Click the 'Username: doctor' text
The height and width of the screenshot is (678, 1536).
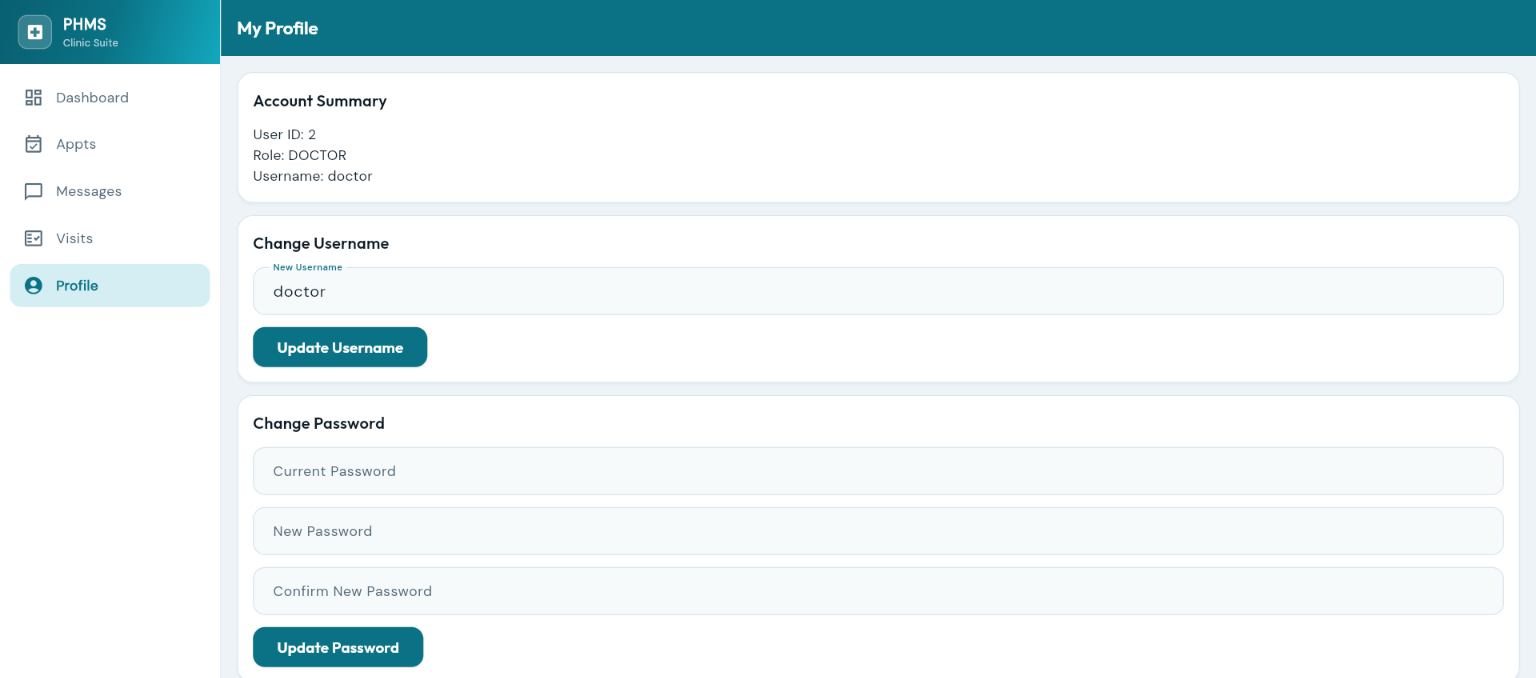[313, 176]
